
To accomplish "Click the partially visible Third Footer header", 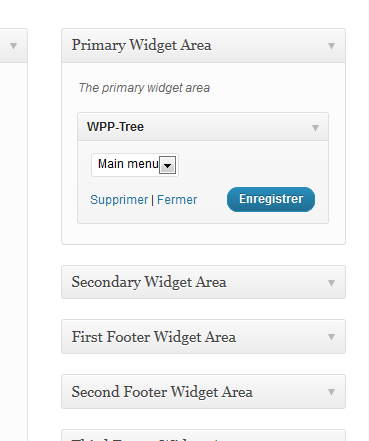I will coord(203,435).
